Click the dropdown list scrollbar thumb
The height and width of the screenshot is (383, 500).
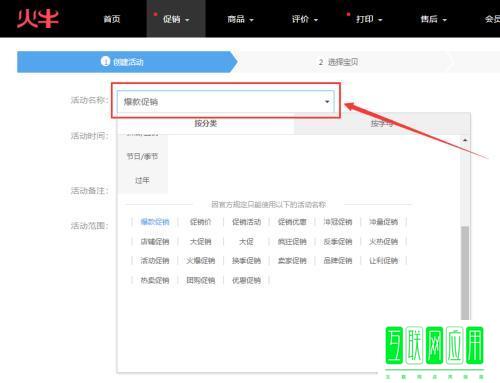[x=465, y=273]
